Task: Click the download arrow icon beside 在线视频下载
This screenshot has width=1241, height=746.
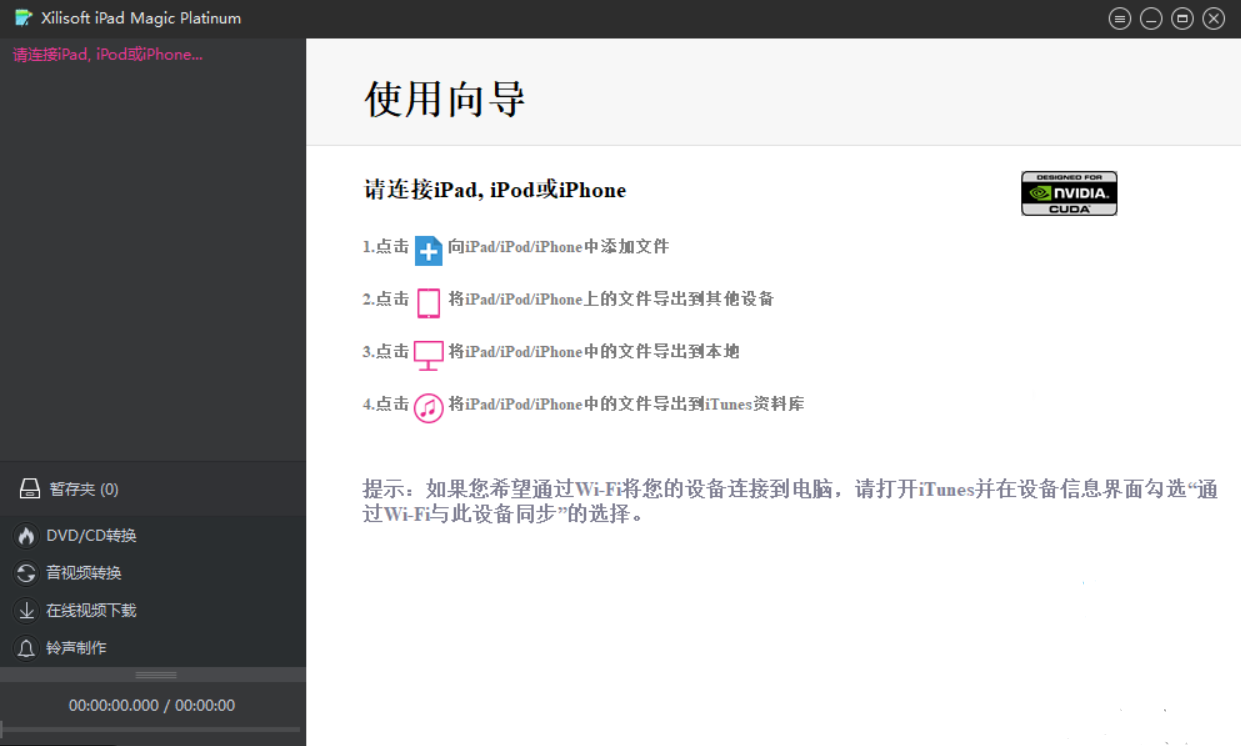Action: point(26,611)
